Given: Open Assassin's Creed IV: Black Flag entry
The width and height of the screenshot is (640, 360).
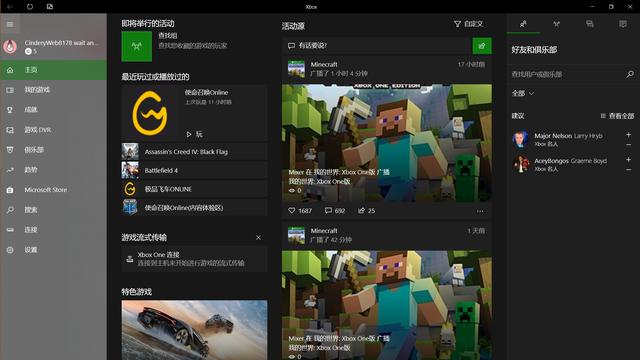Looking at the screenshot, I should click(x=194, y=152).
